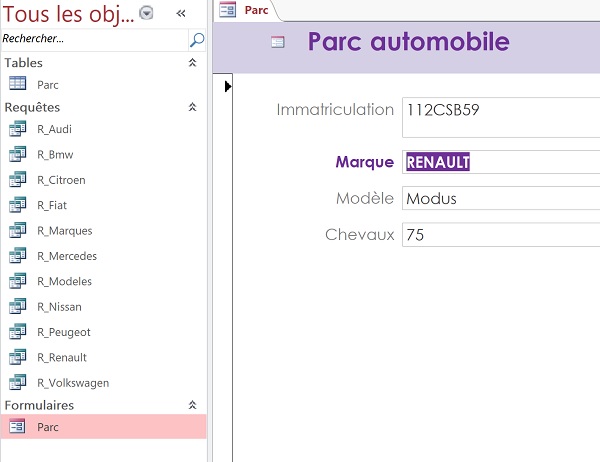The width and height of the screenshot is (600, 462).
Task: Select the R_Marques query icon
Action: coord(18,230)
